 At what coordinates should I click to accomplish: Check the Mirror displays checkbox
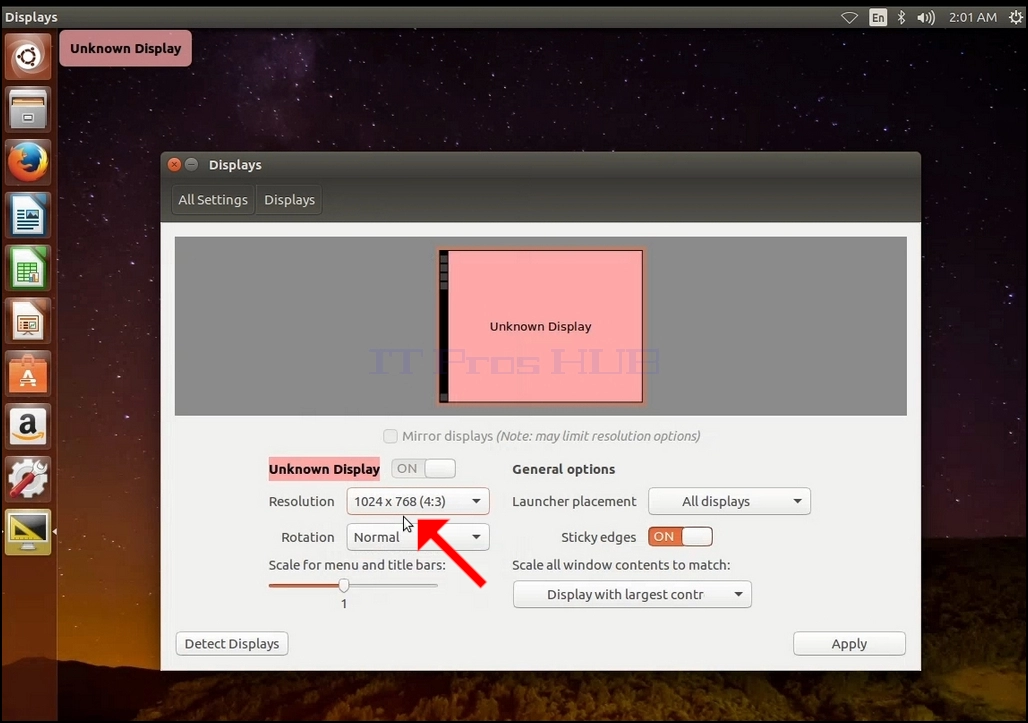(390, 437)
